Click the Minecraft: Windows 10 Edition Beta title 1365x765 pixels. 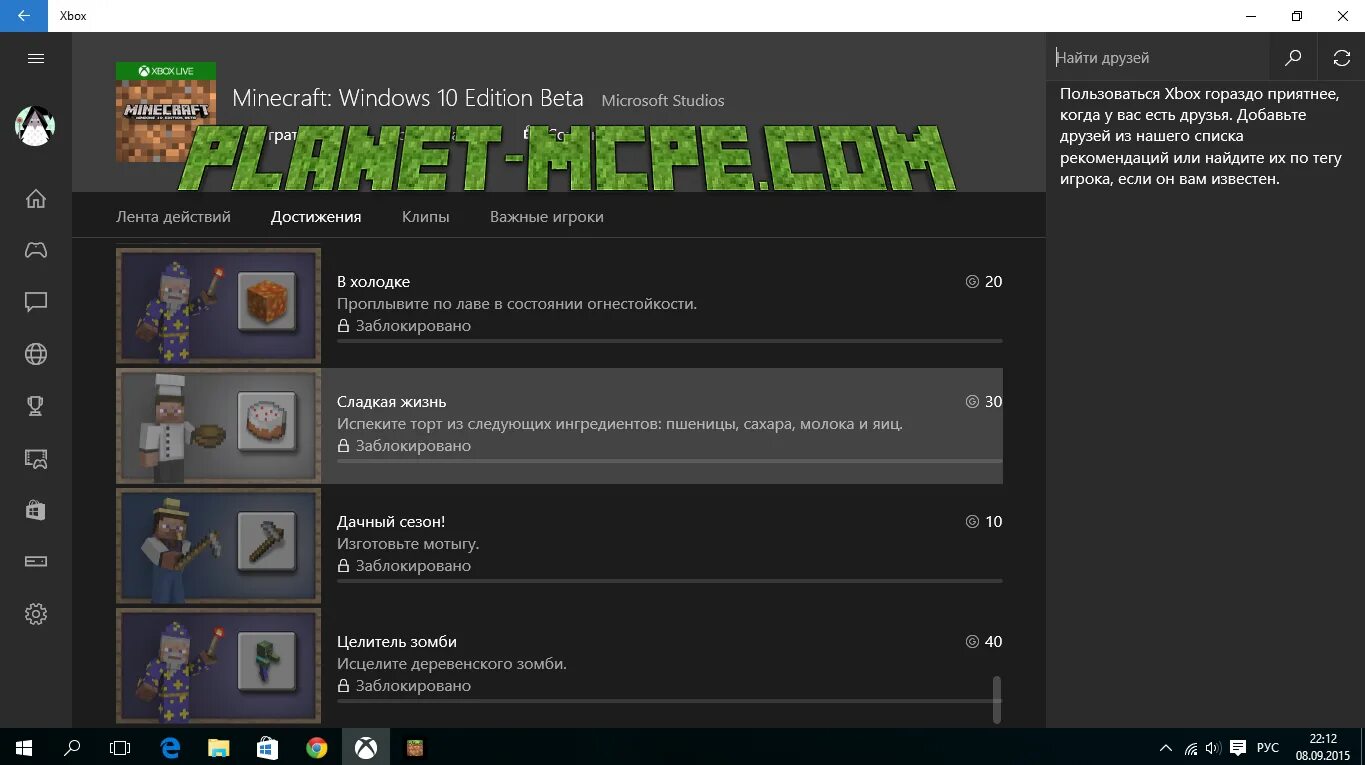[408, 98]
